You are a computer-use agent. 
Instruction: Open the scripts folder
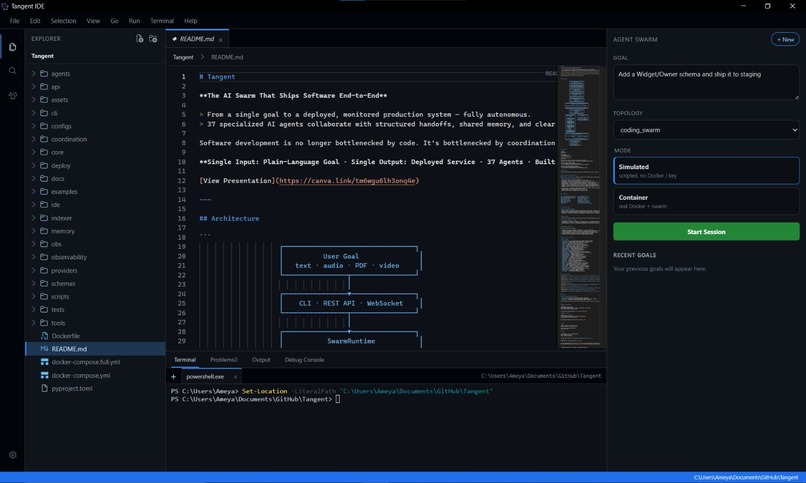pos(60,296)
